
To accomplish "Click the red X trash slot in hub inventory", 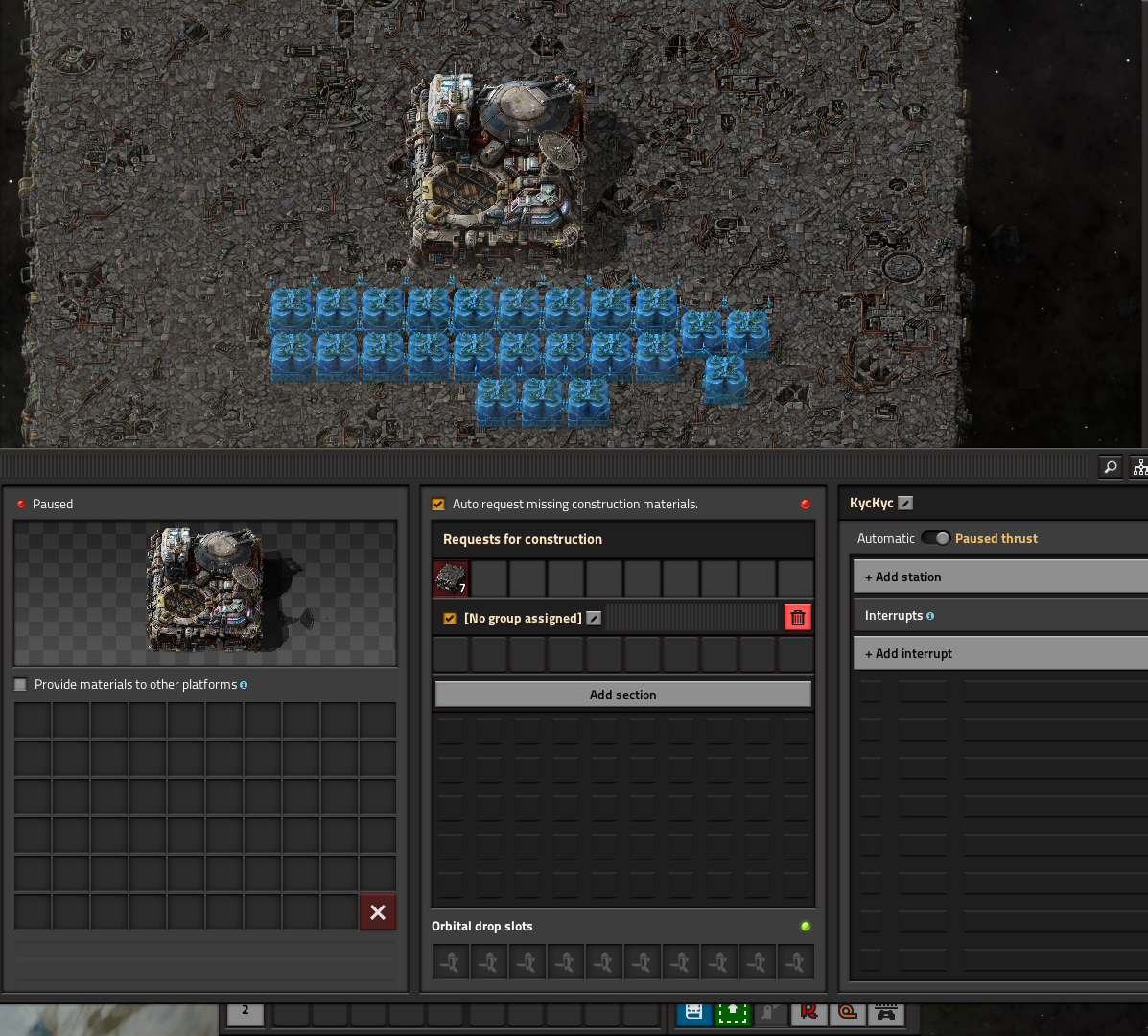I will (x=378, y=911).
